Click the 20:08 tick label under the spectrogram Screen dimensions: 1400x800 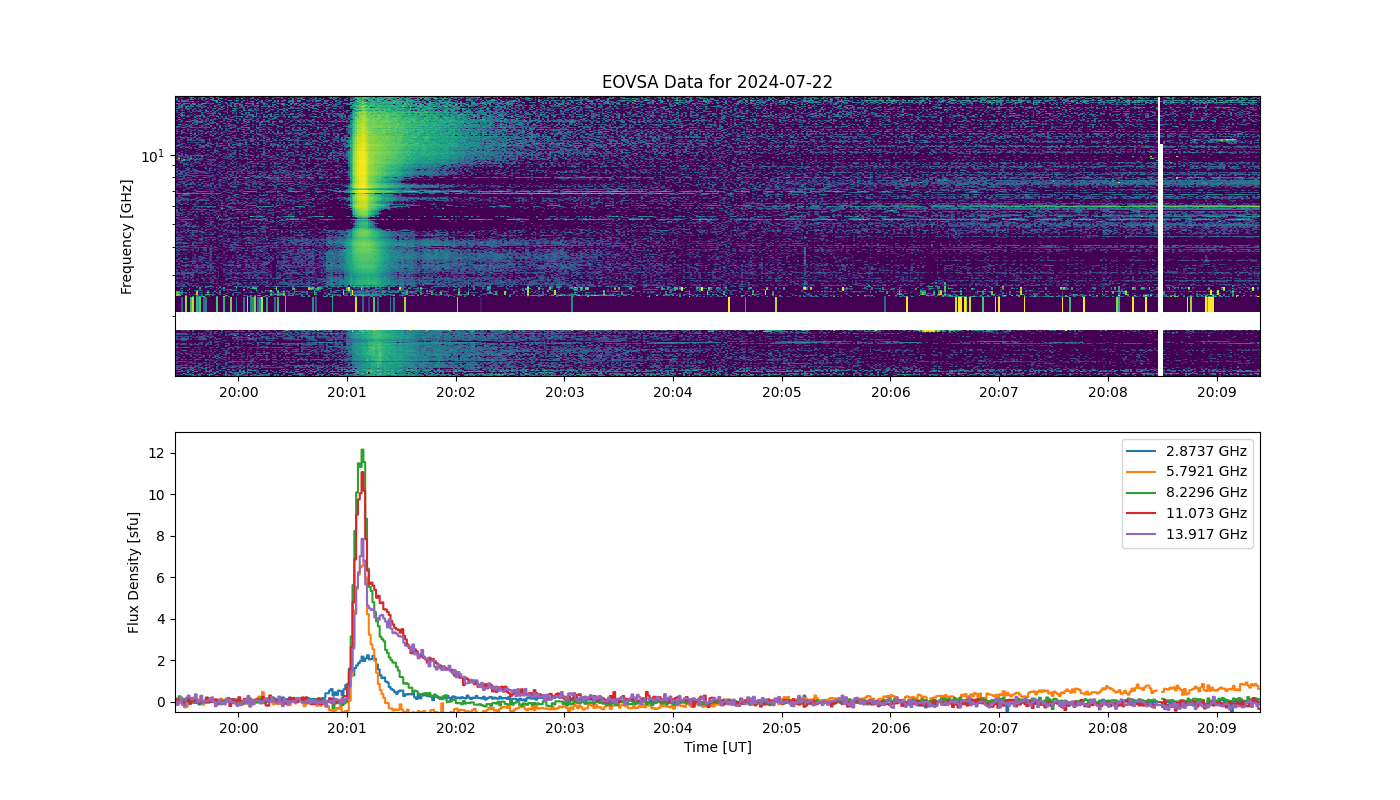point(1108,393)
